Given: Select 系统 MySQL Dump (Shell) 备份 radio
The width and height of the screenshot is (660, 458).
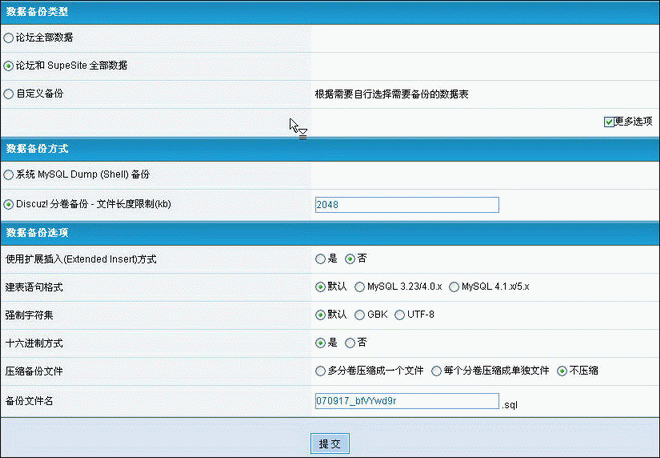Looking at the screenshot, I should (x=8, y=175).
